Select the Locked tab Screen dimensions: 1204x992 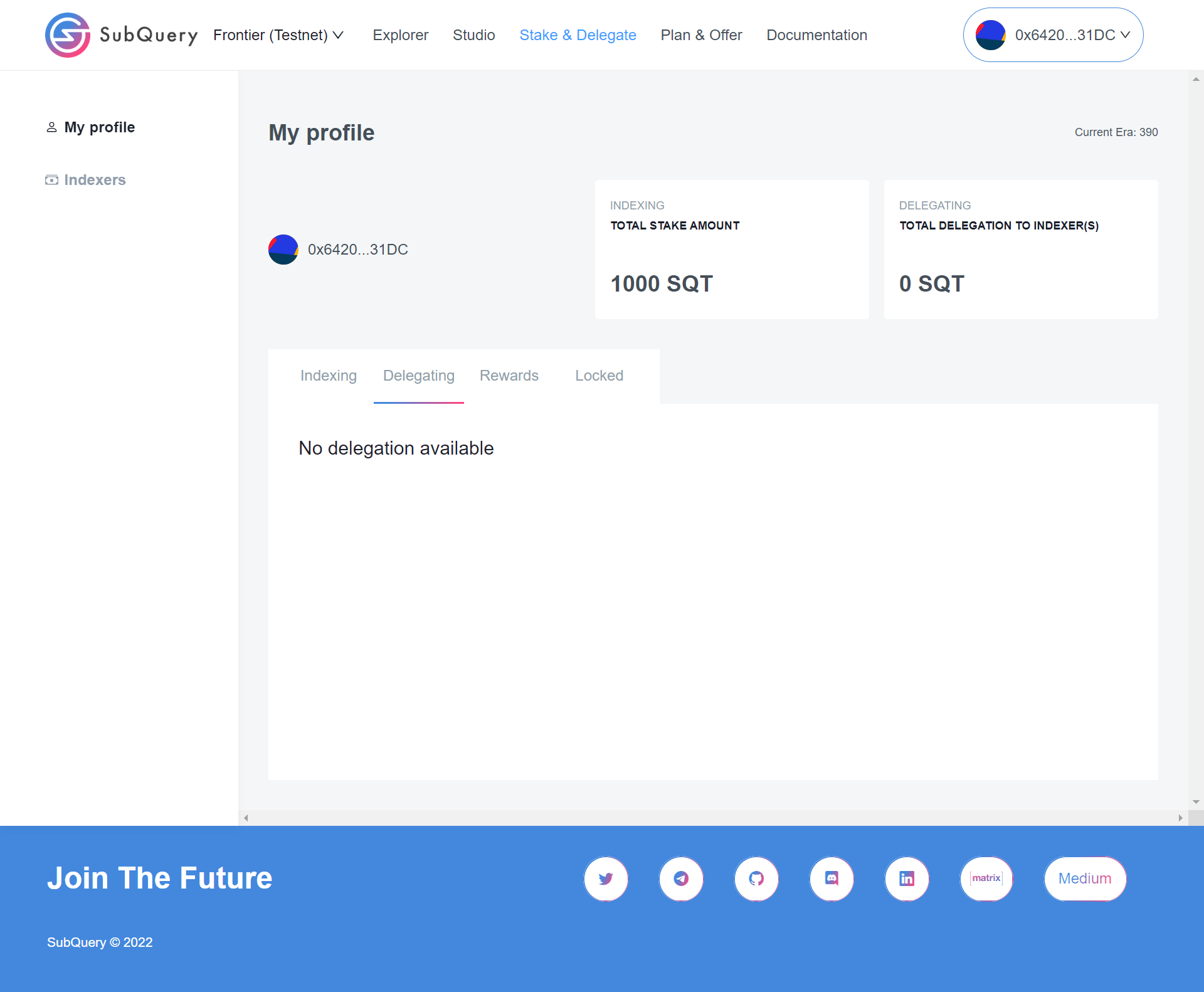pos(599,376)
